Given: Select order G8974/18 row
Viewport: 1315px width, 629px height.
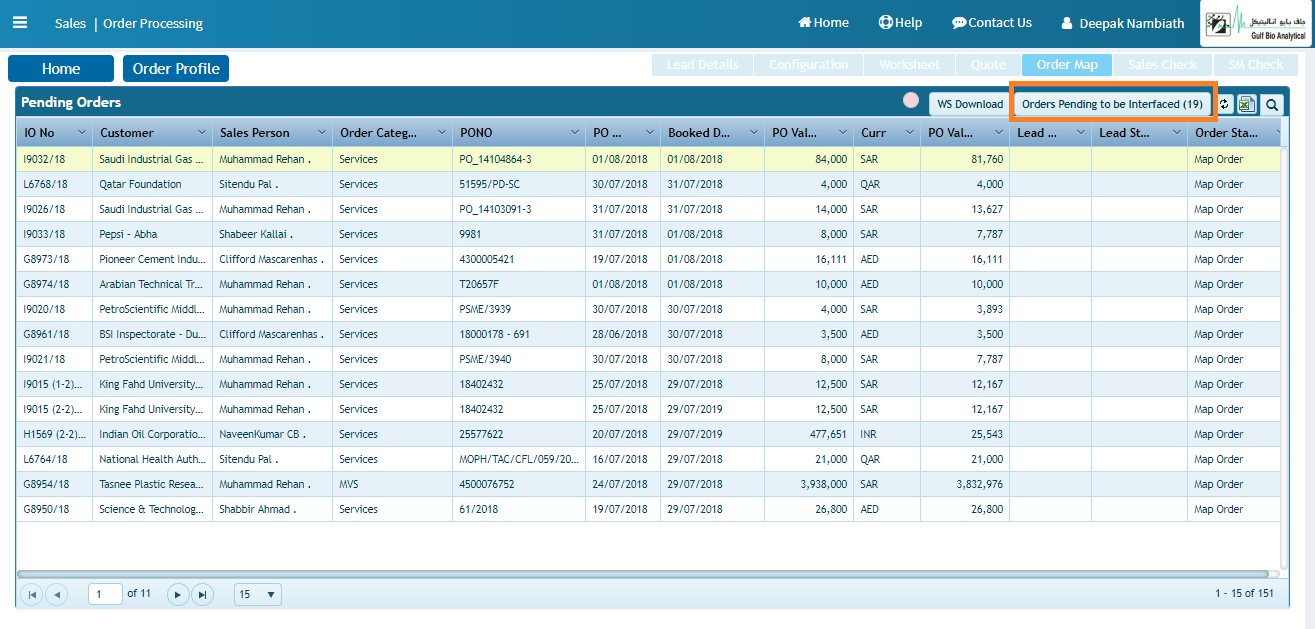Looking at the screenshot, I should click(x=649, y=284).
